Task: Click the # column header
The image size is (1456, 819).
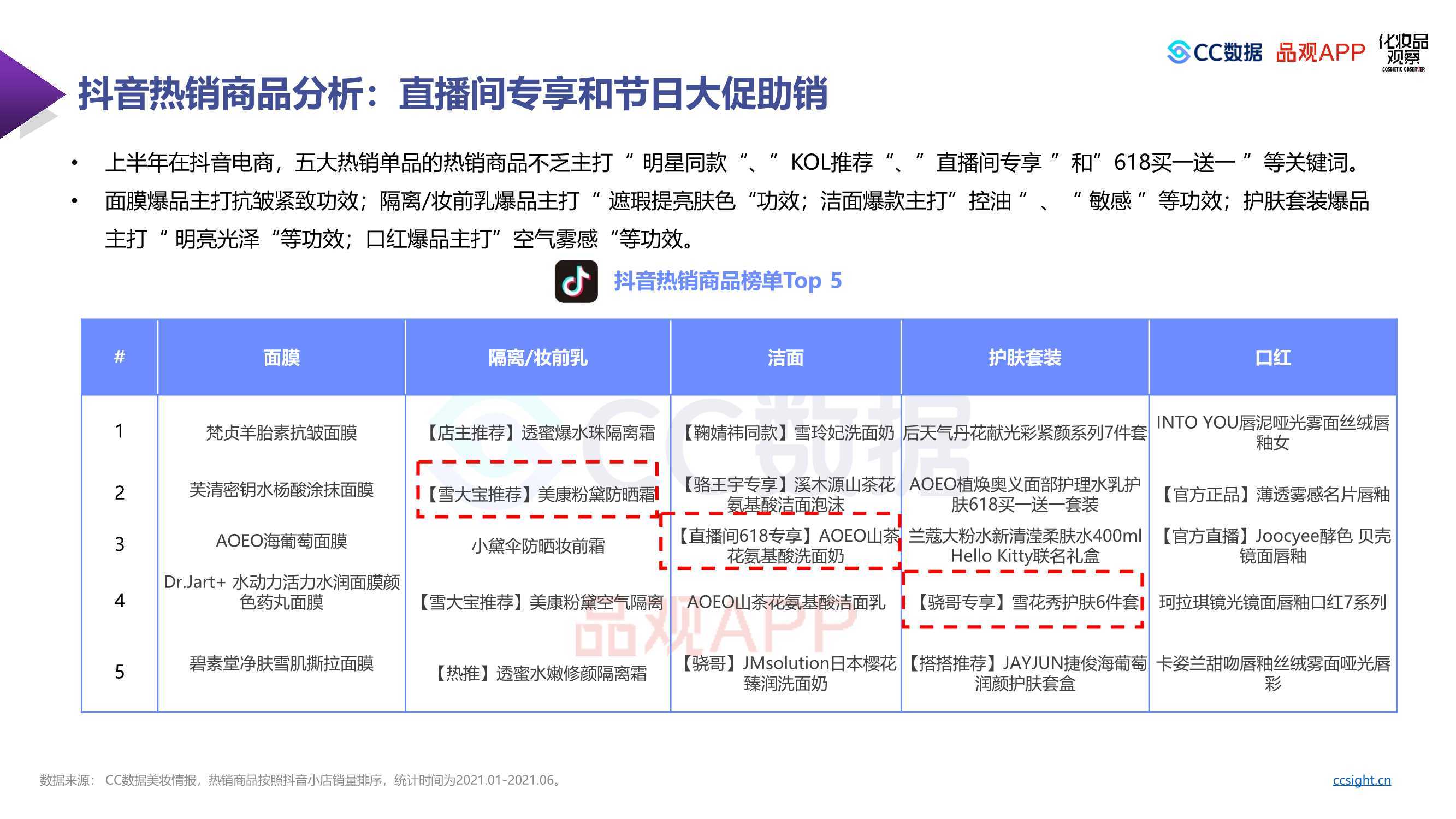Action: (x=119, y=357)
